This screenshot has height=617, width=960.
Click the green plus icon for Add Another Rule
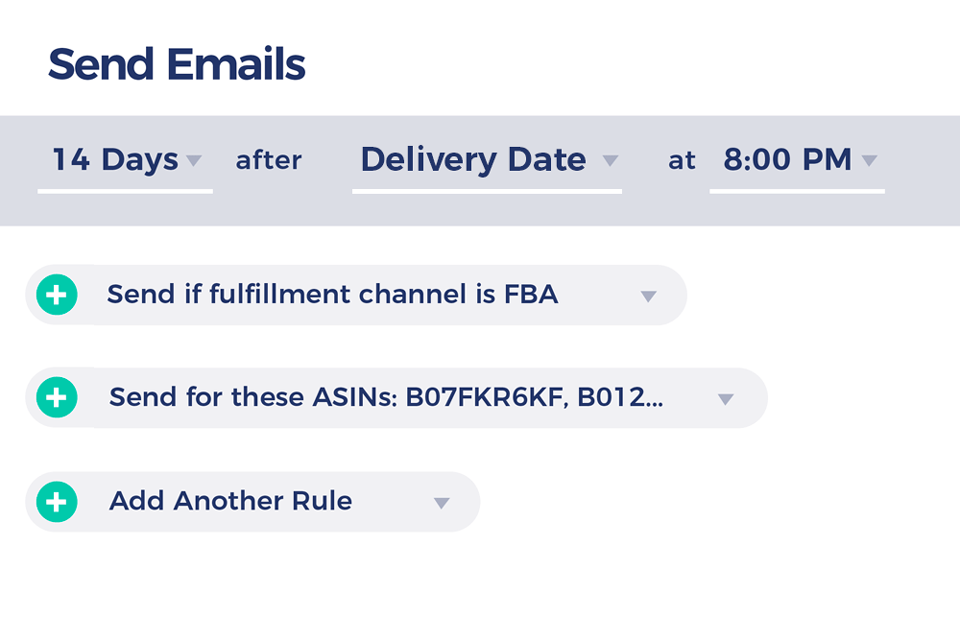(57, 501)
